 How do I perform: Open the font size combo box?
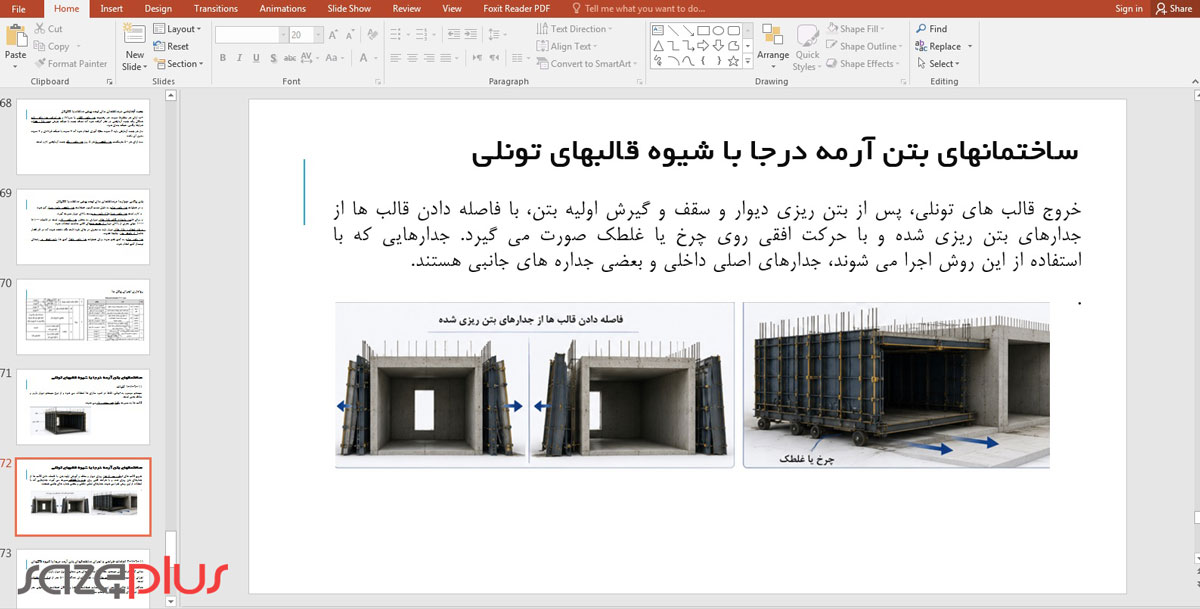[x=309, y=35]
